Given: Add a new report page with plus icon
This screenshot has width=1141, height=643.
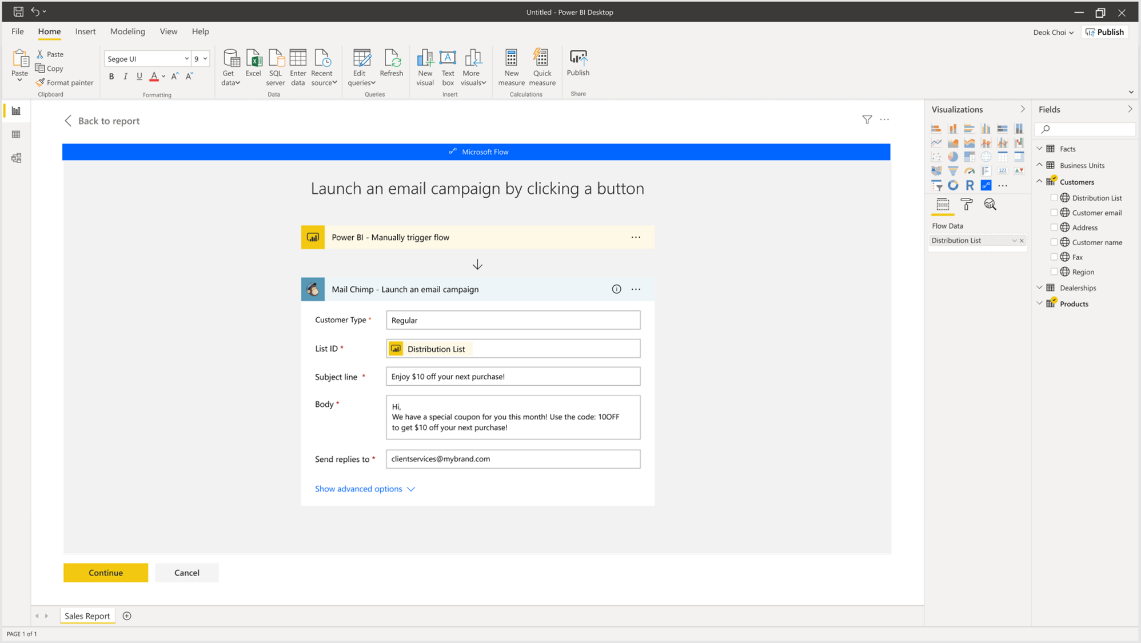Looking at the screenshot, I should 127,616.
